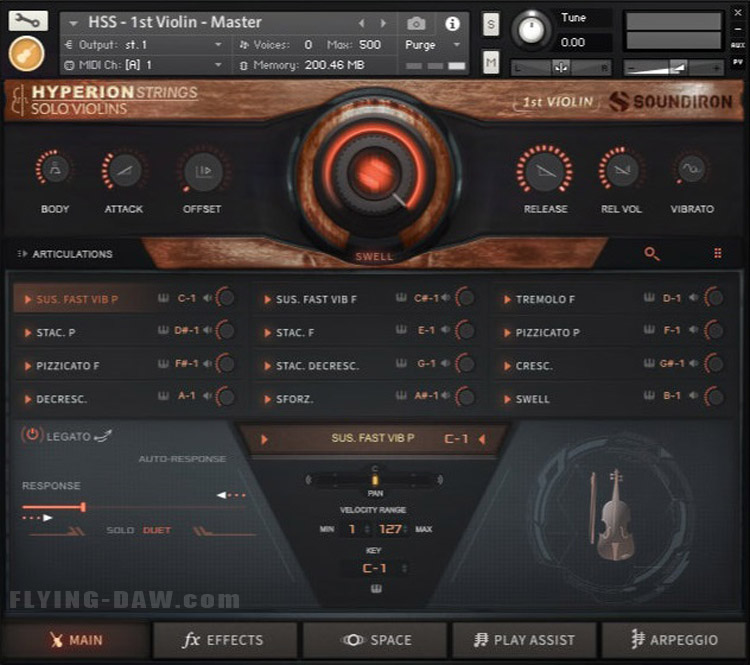The image size is (750, 665).
Task: Open the MIDI Ch dropdown
Action: 143,65
